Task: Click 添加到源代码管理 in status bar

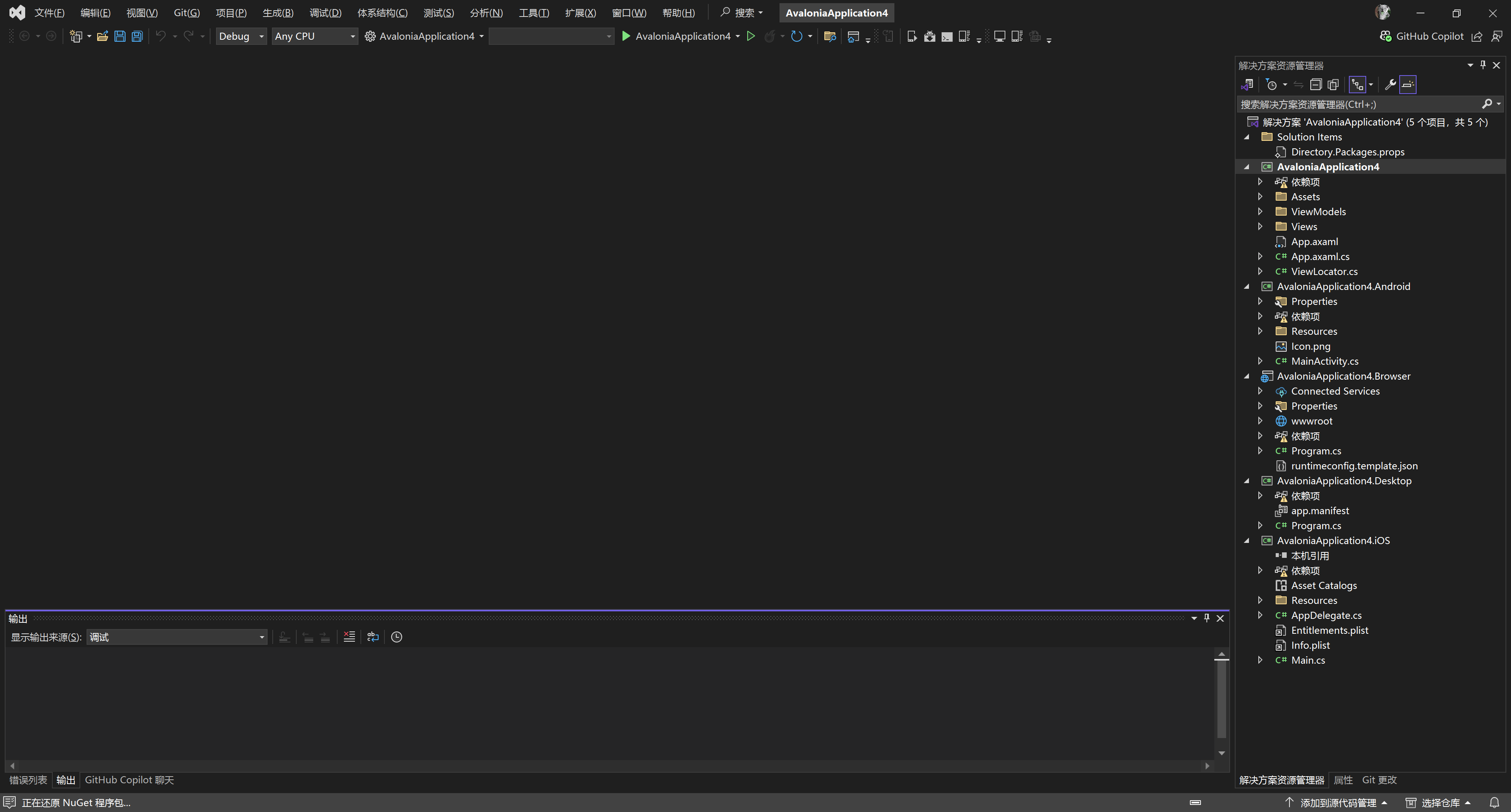Action: [1336, 803]
